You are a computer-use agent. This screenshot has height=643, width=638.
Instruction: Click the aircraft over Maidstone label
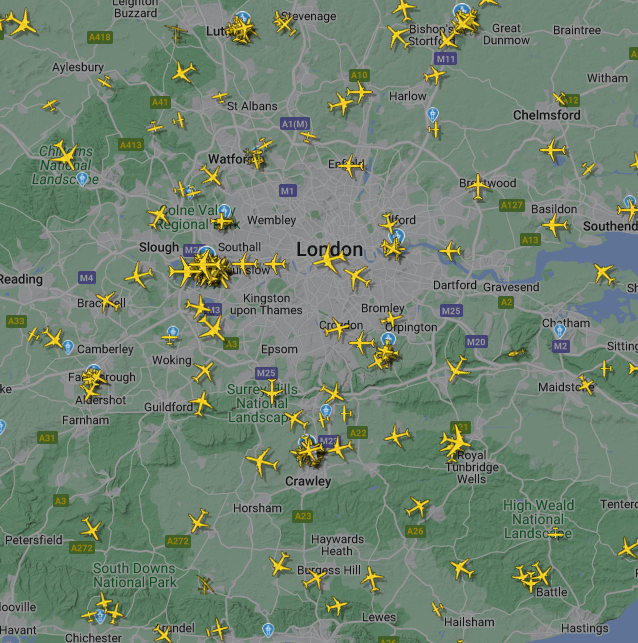coord(586,385)
